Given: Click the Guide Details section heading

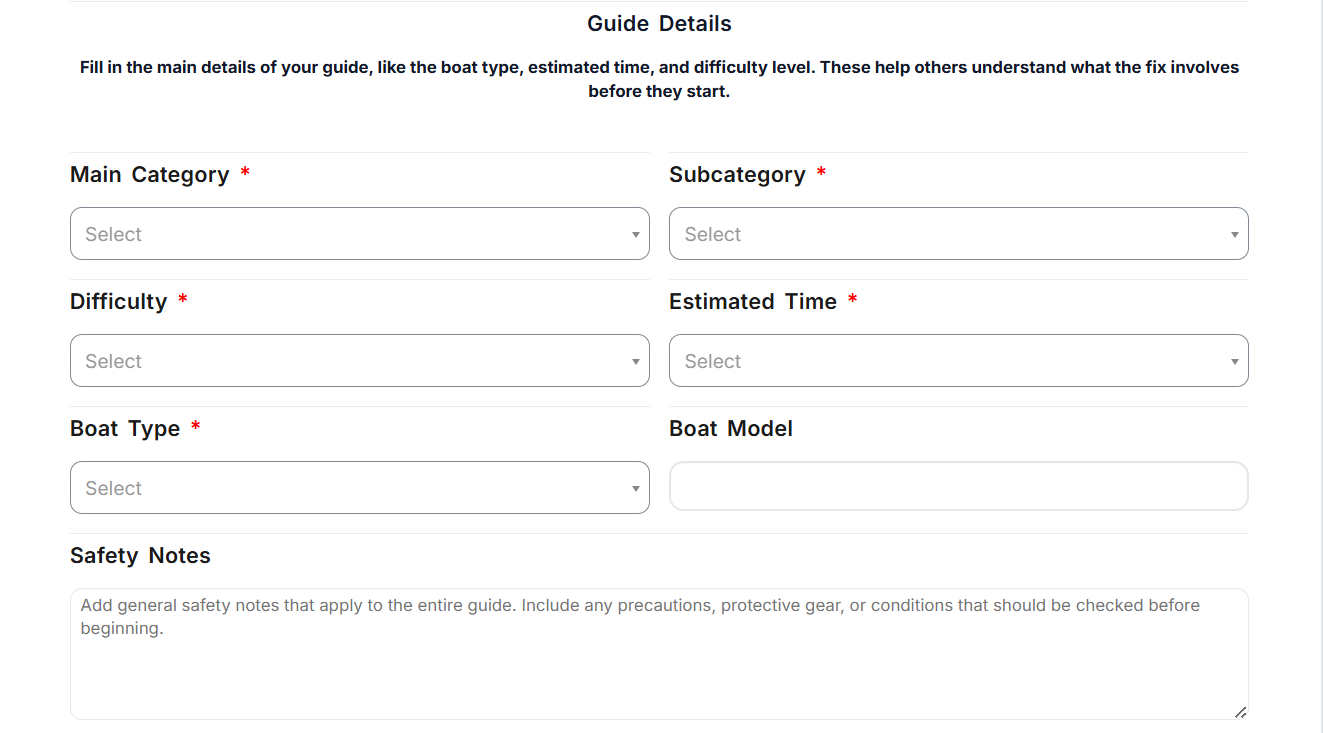Looking at the screenshot, I should coord(659,24).
